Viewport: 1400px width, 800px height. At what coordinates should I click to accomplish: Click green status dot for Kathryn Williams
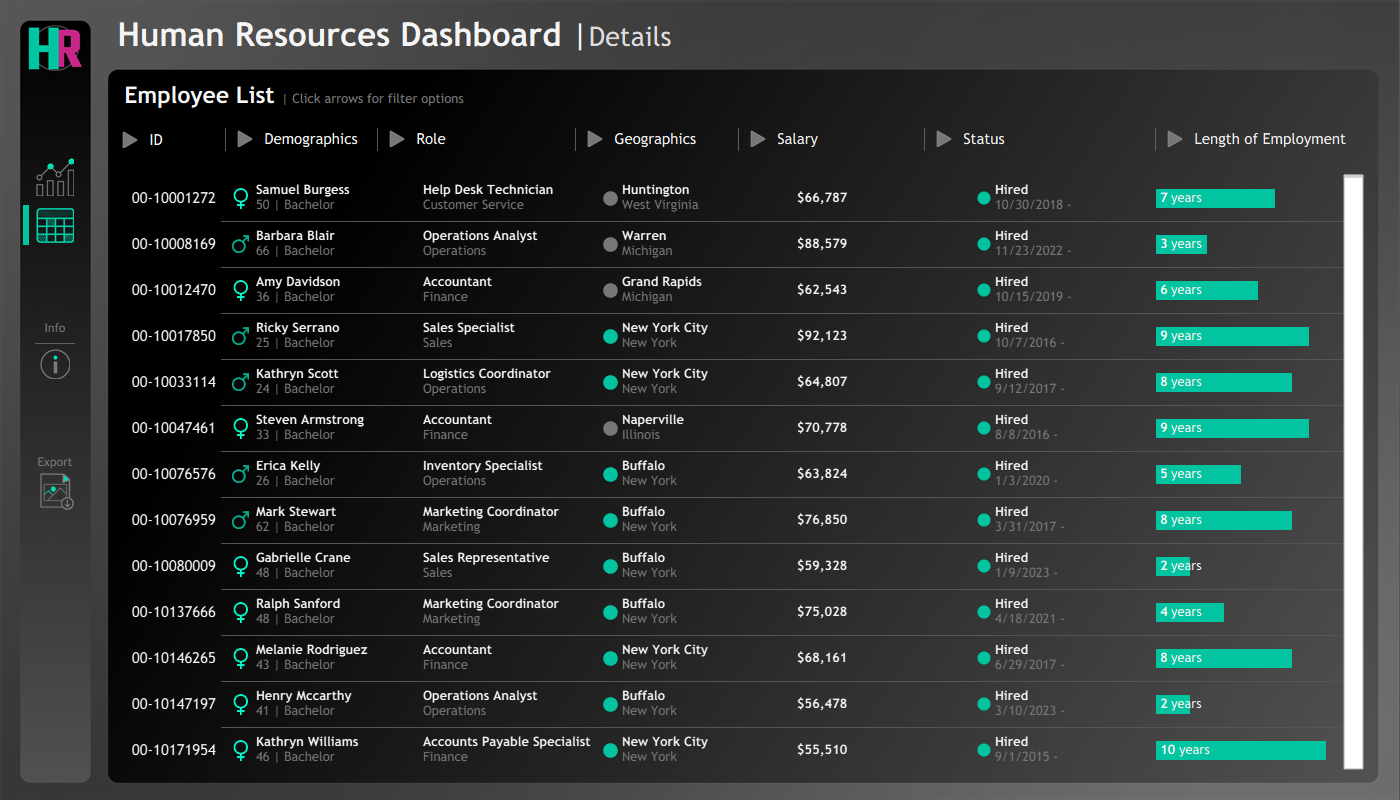[x=984, y=750]
